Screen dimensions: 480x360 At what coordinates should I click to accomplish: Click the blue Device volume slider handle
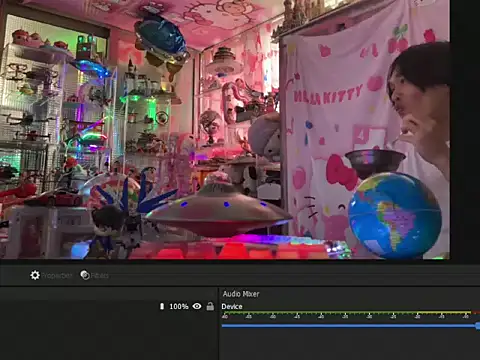478,326
